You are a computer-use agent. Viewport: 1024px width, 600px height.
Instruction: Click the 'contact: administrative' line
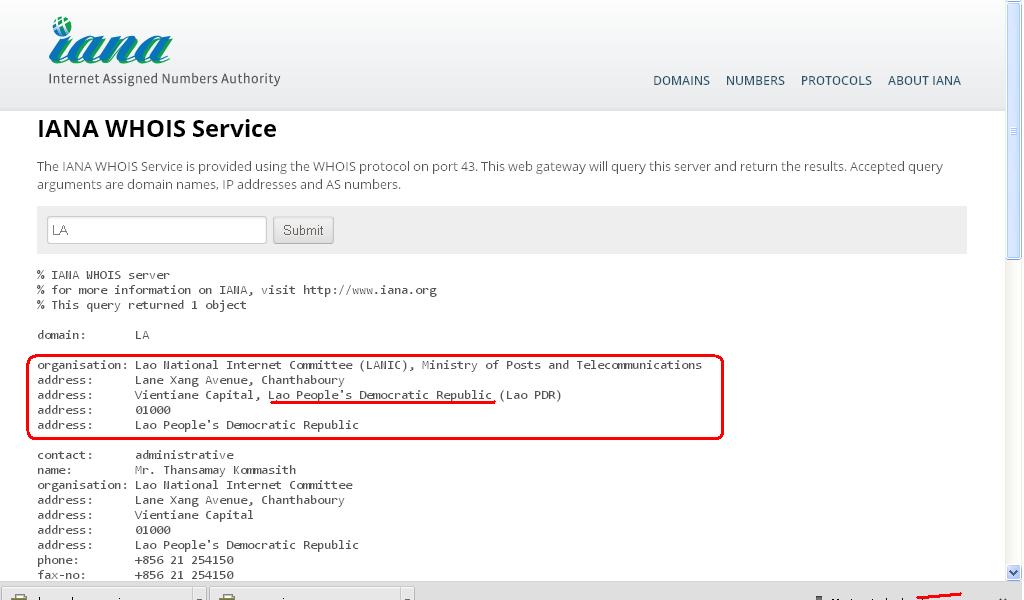(135, 455)
